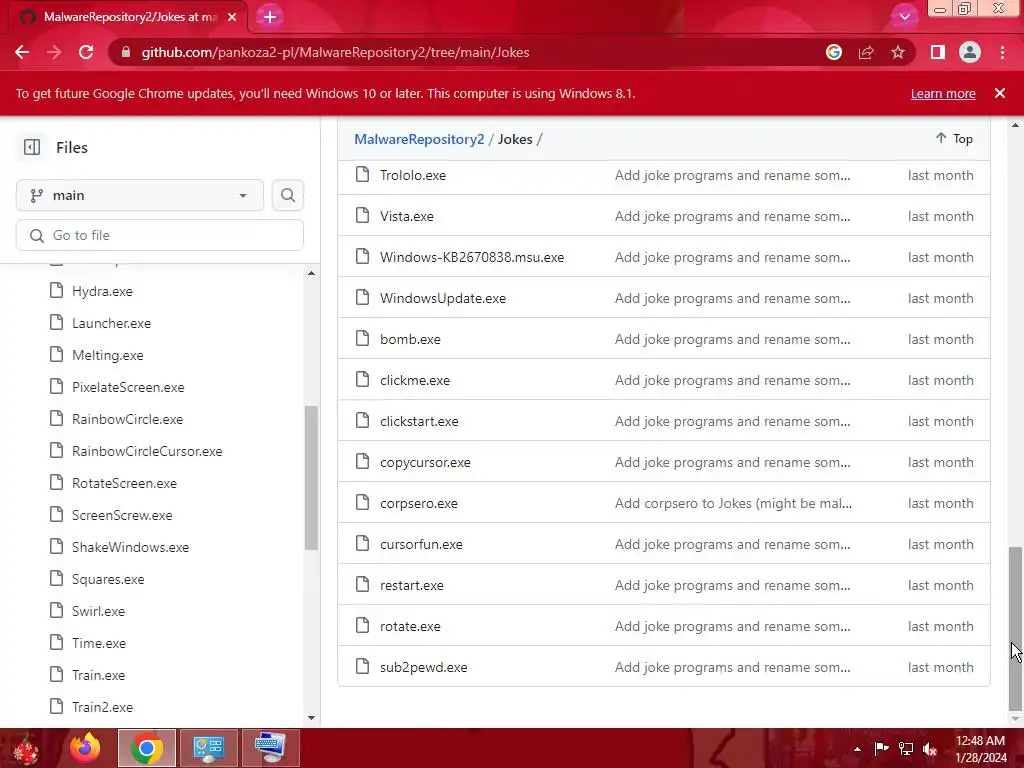Open the Start button ornament

coord(27,748)
